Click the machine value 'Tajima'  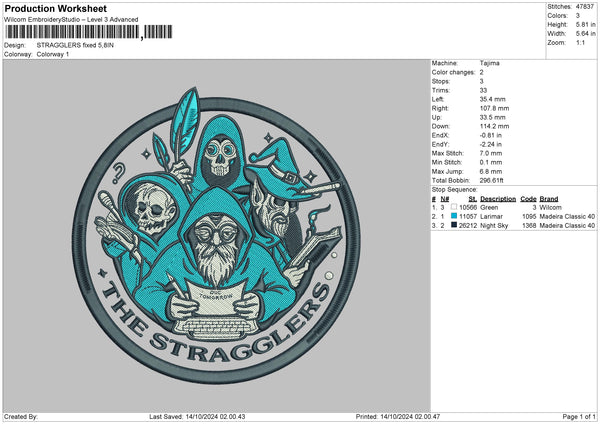489,63
